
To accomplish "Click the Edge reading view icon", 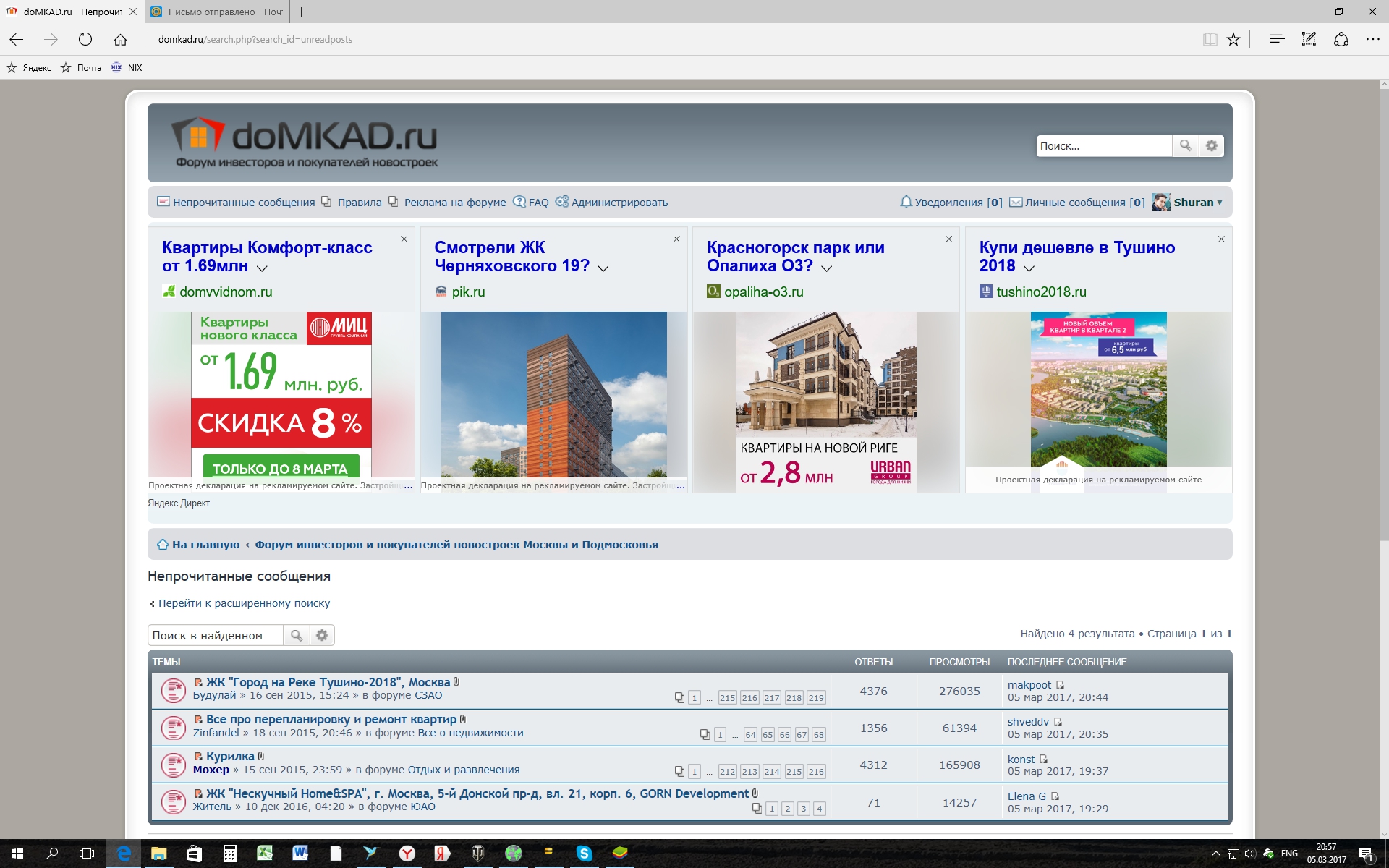I will pos(1210,39).
